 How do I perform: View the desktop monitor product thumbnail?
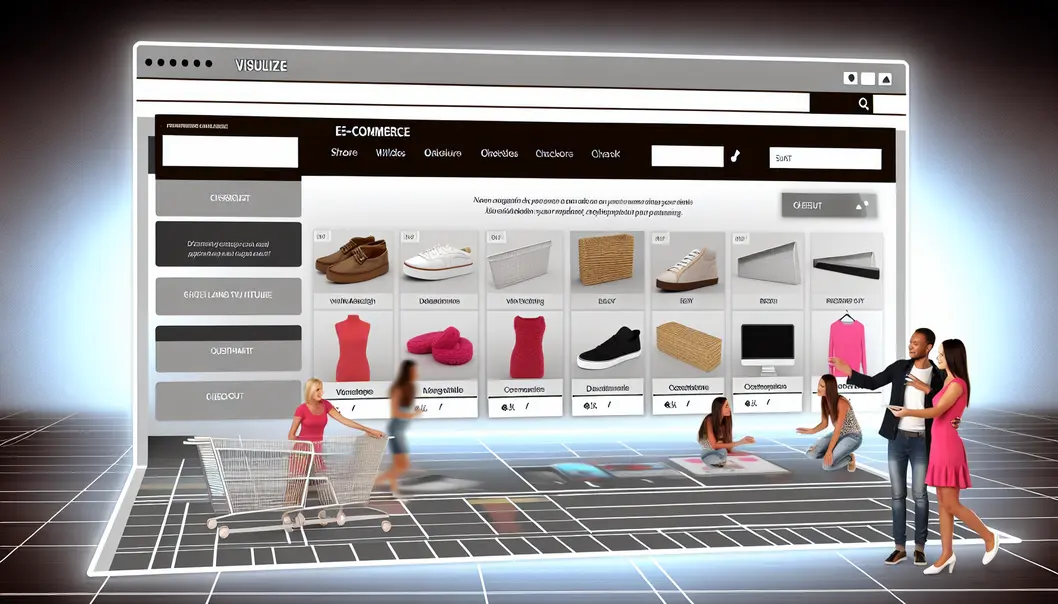pyautogui.click(x=770, y=345)
